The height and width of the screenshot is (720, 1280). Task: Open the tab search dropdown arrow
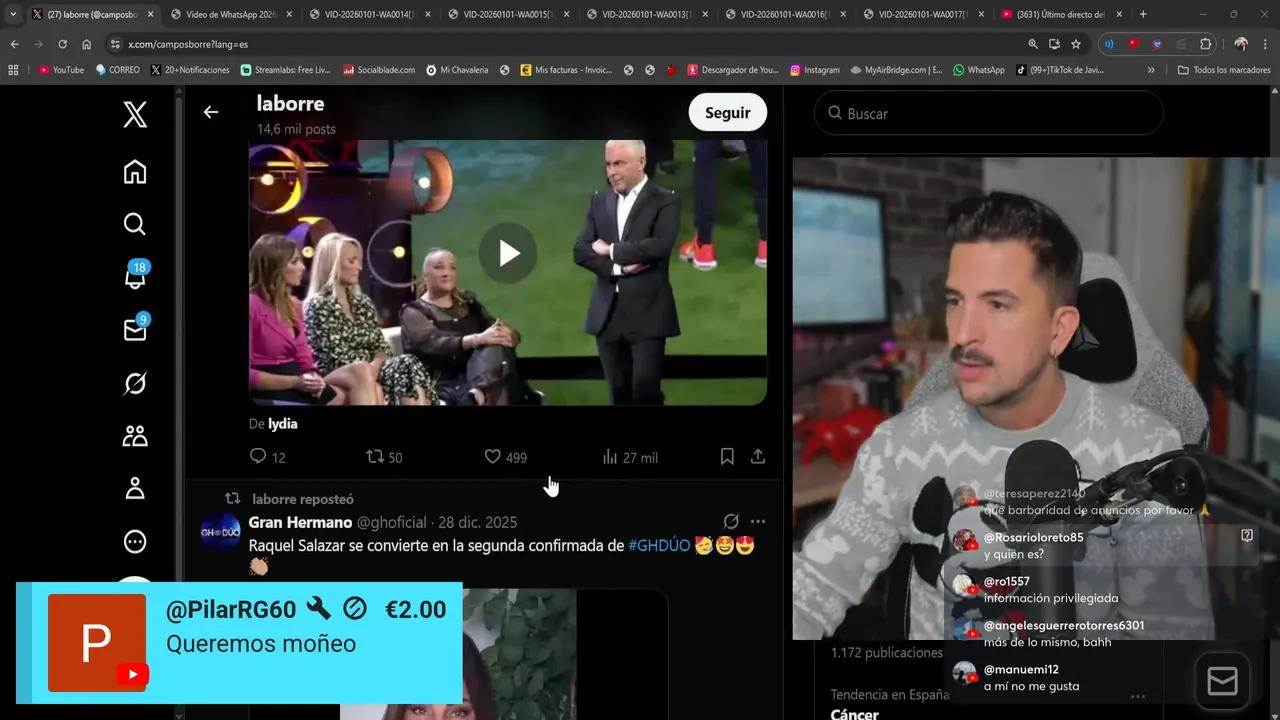(x=13, y=14)
